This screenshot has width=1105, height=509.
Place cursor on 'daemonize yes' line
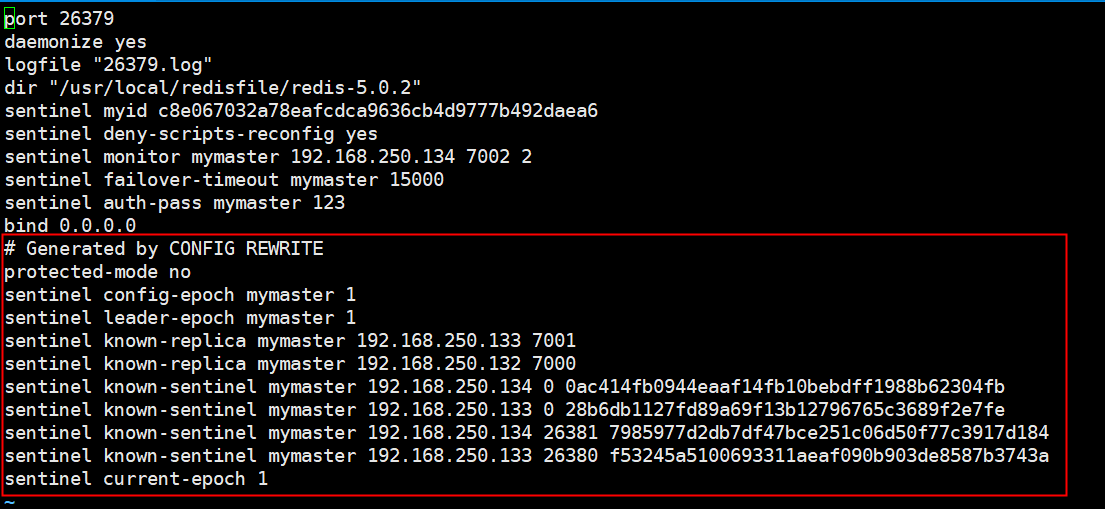[x=75, y=42]
